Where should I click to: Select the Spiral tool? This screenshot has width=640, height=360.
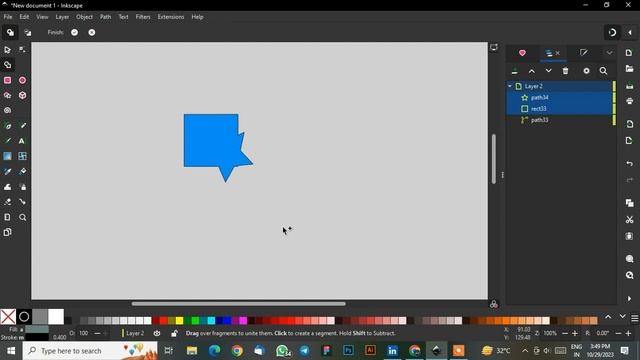(7, 110)
